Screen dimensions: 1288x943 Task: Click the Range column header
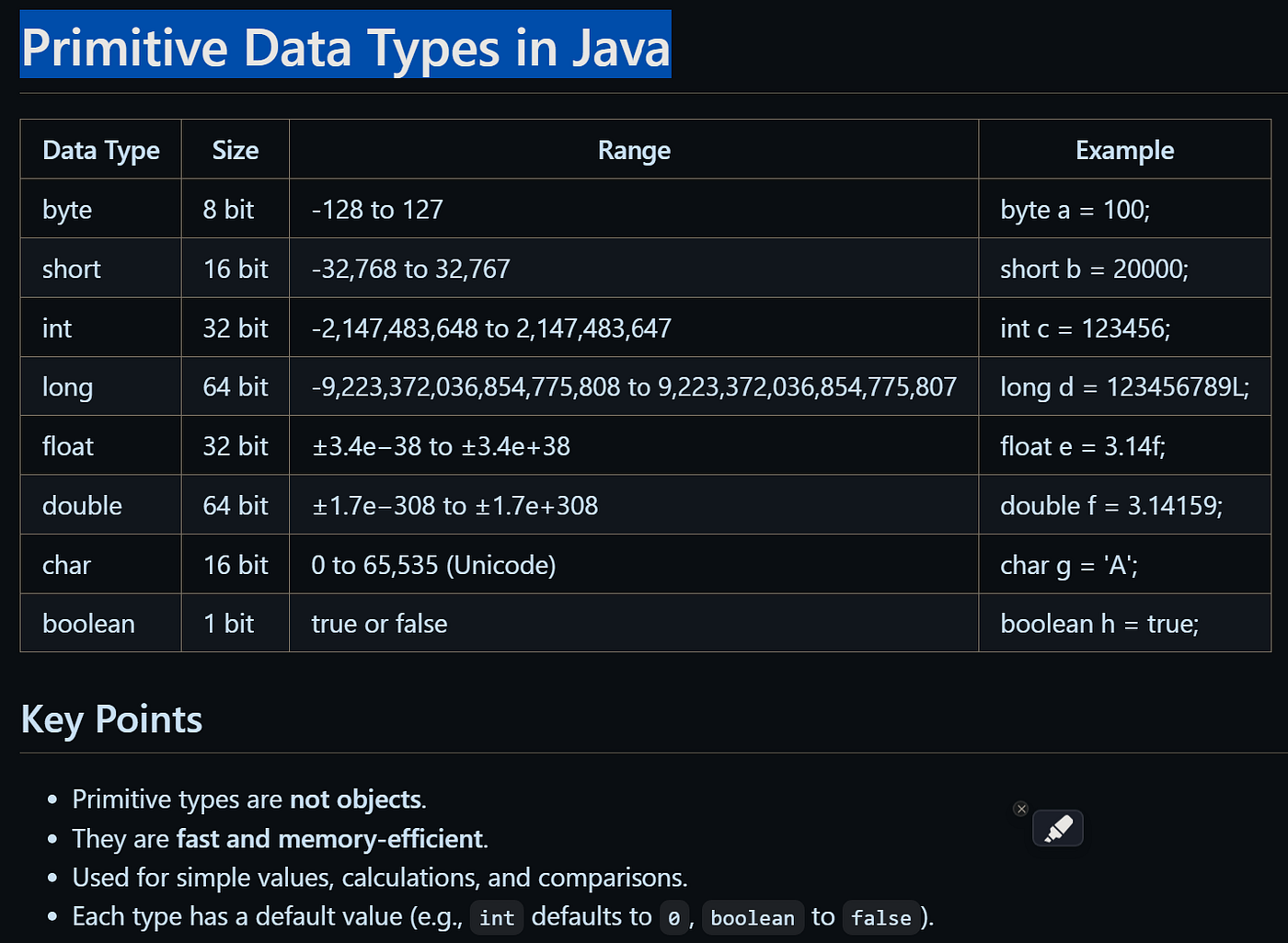[634, 150]
